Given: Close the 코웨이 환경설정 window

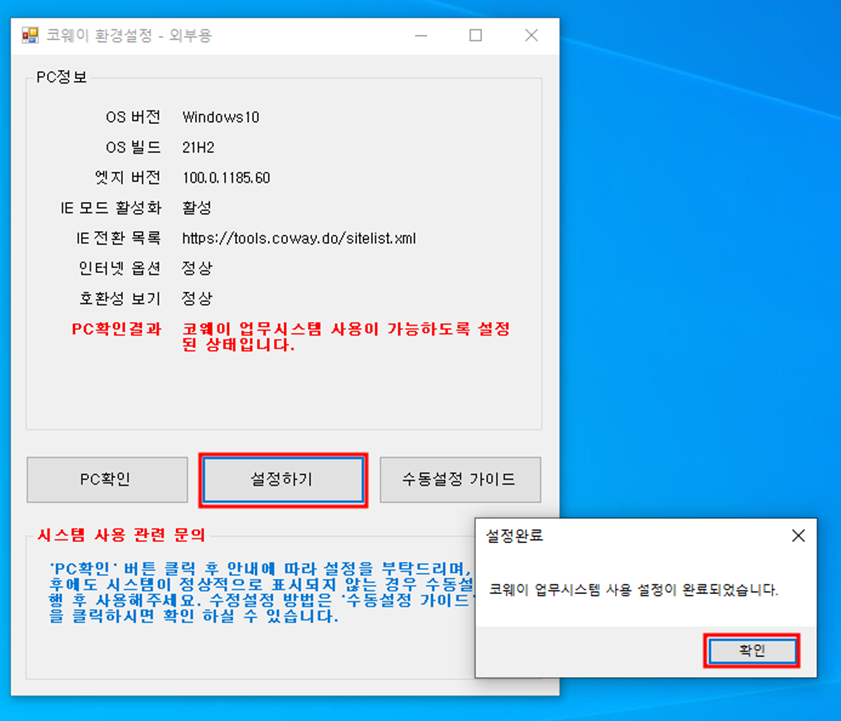Looking at the screenshot, I should (531, 35).
